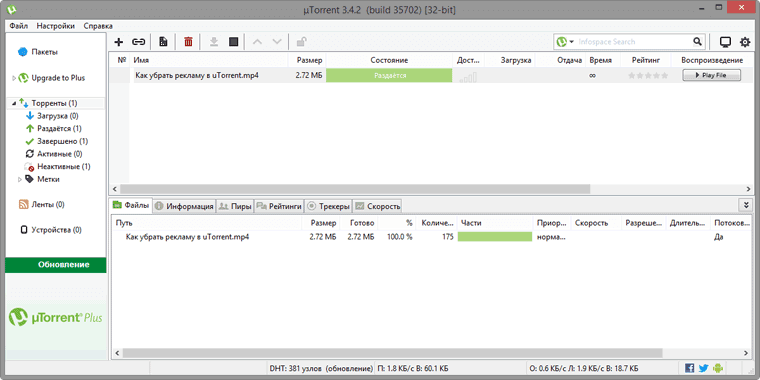The width and height of the screenshot is (760, 380).
Task: Expand the Upgrade to Plus arrow
Action: pos(14,78)
